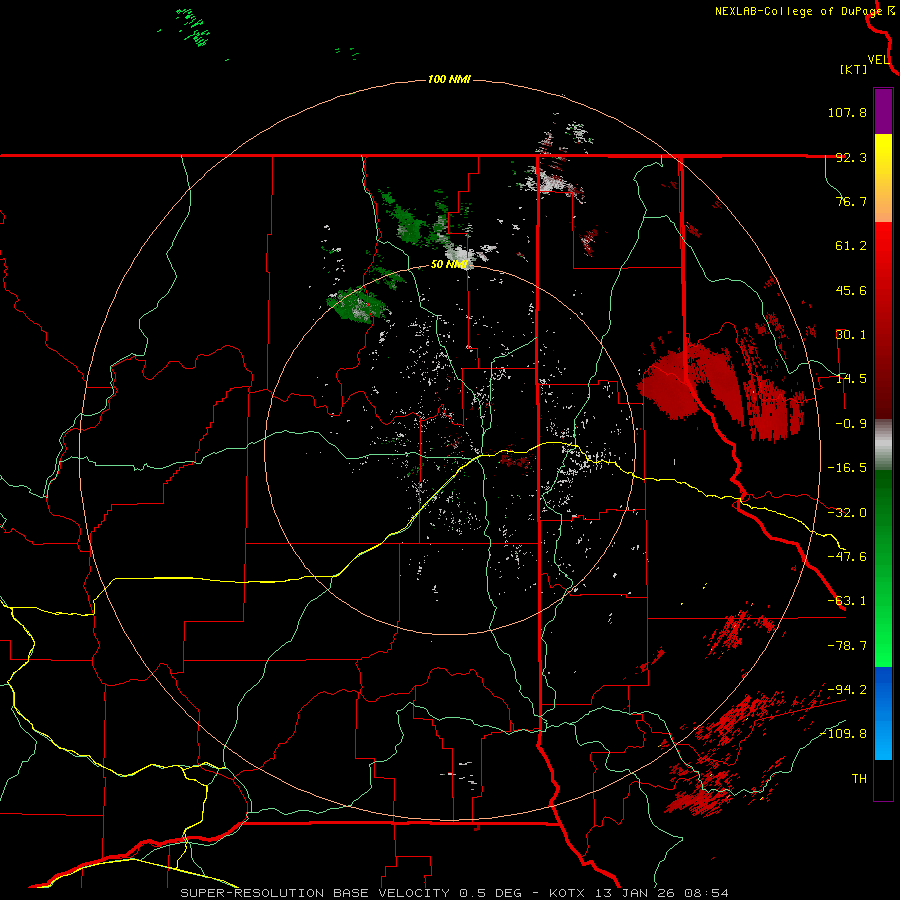Select the -47.6 legend value
This screenshot has width=900, height=900.
click(847, 557)
